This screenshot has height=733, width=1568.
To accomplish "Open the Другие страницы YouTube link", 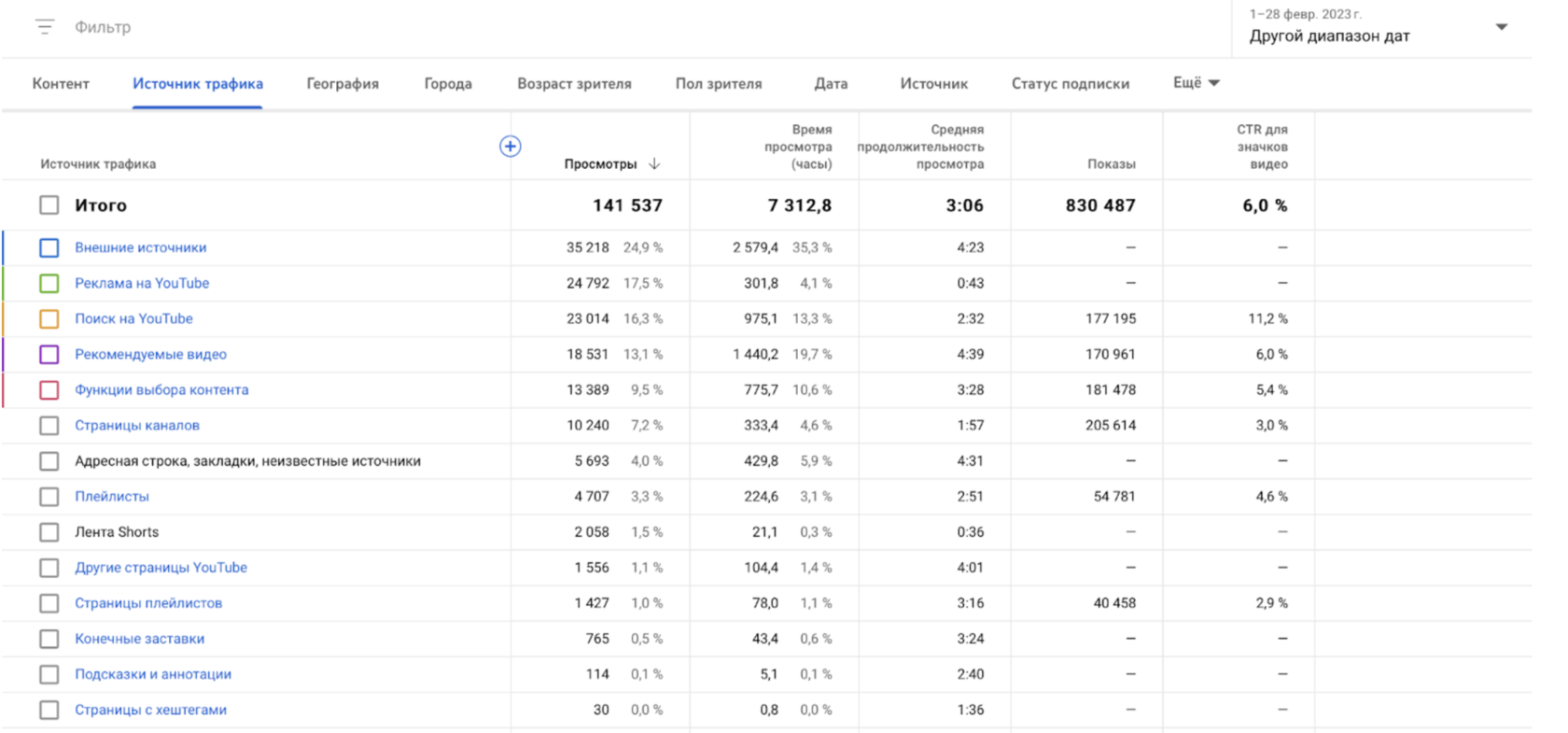I will coord(161,568).
